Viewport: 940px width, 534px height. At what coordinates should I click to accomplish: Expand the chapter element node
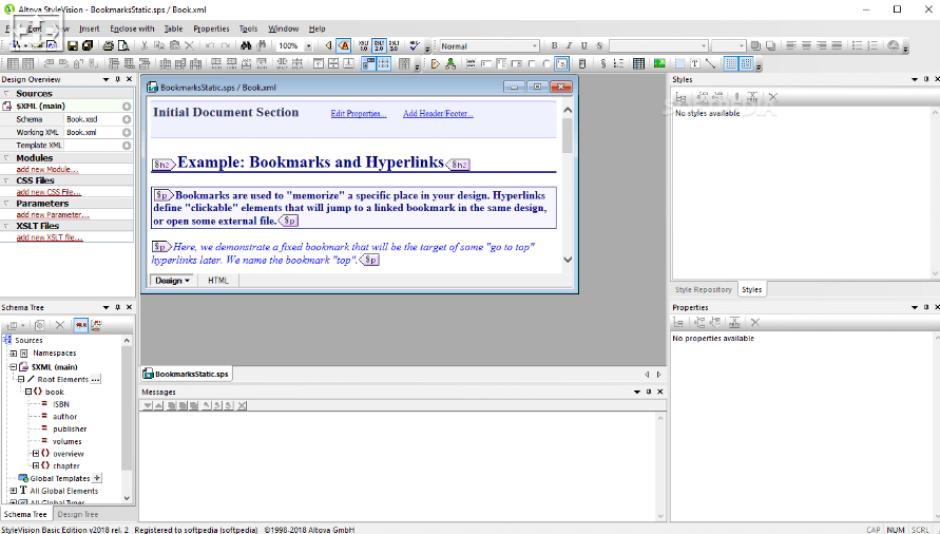click(x=35, y=466)
